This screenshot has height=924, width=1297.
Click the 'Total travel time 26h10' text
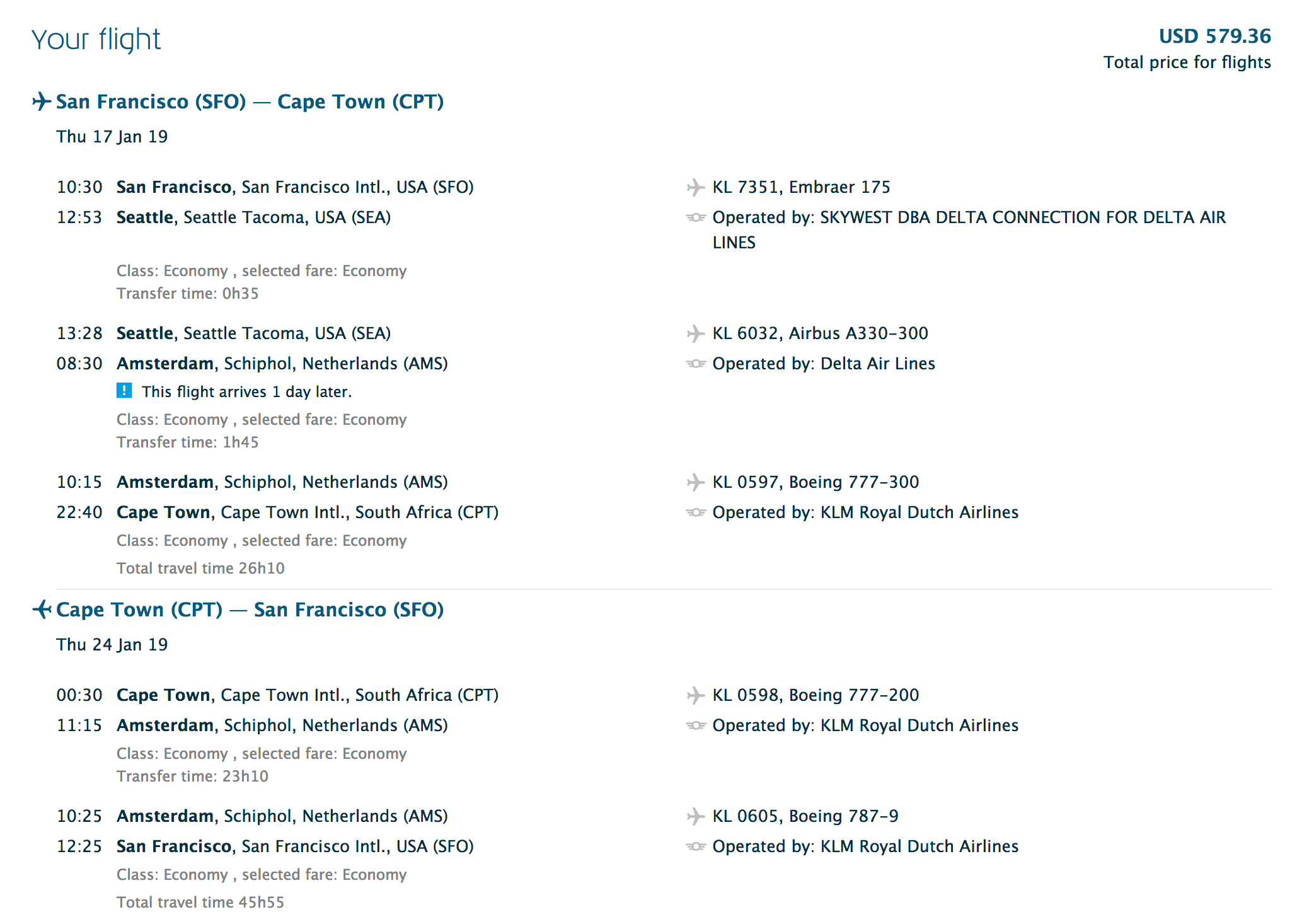[x=200, y=568]
